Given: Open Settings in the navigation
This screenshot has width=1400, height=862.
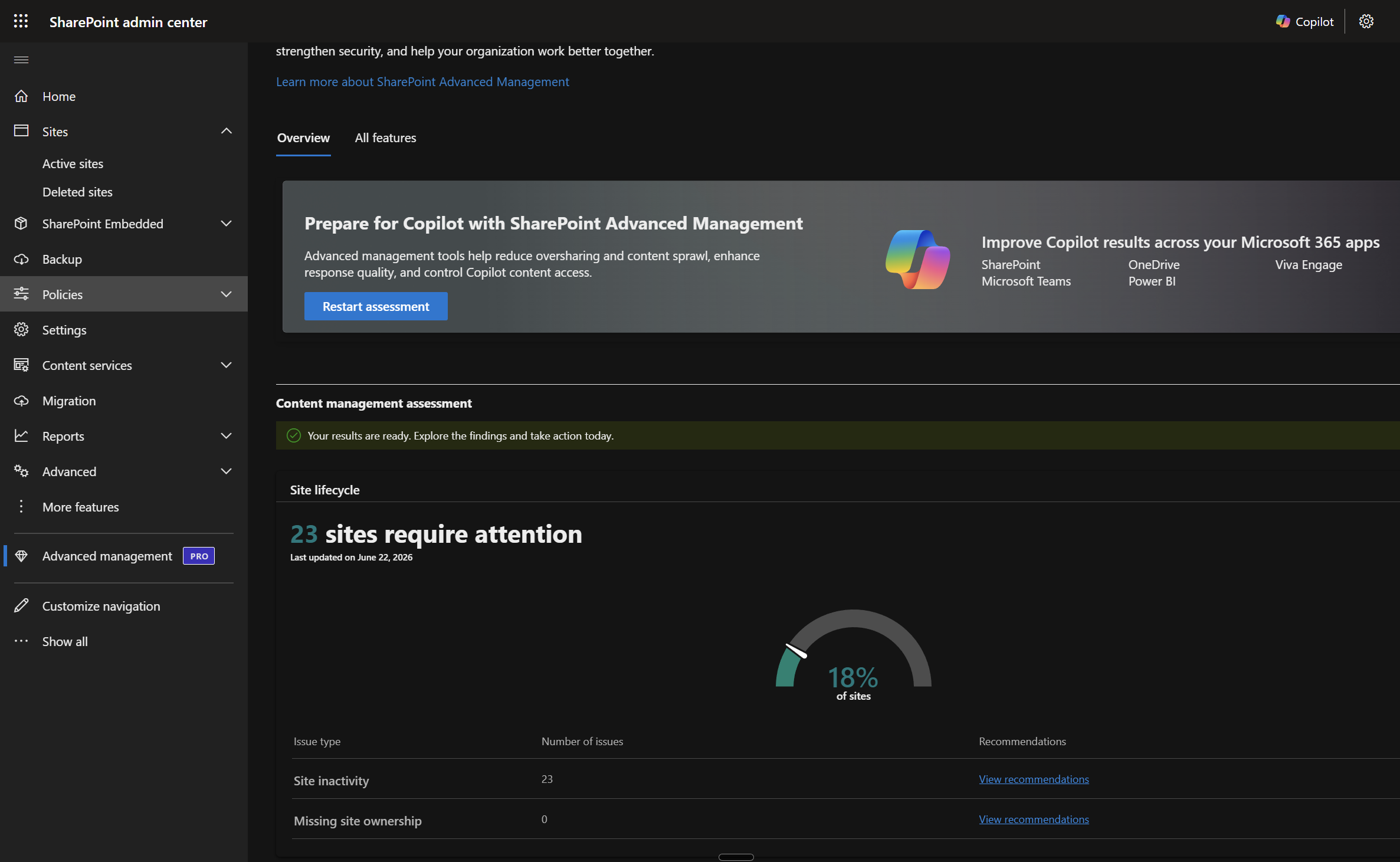Looking at the screenshot, I should [64, 330].
